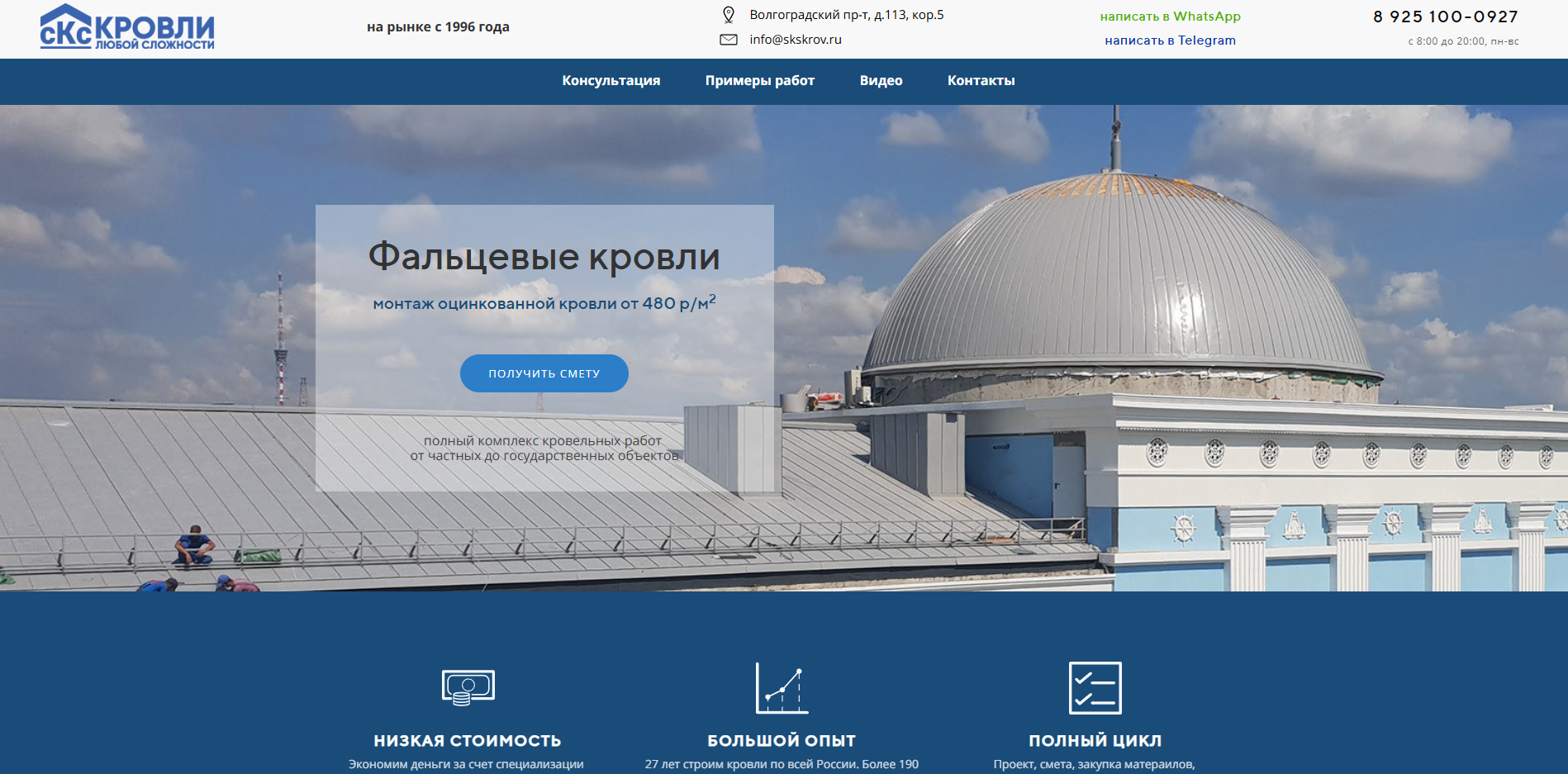Click the ПОЛУЧИТЬ СМЕТУ button
The width and height of the screenshot is (1568, 774).
pos(544,373)
